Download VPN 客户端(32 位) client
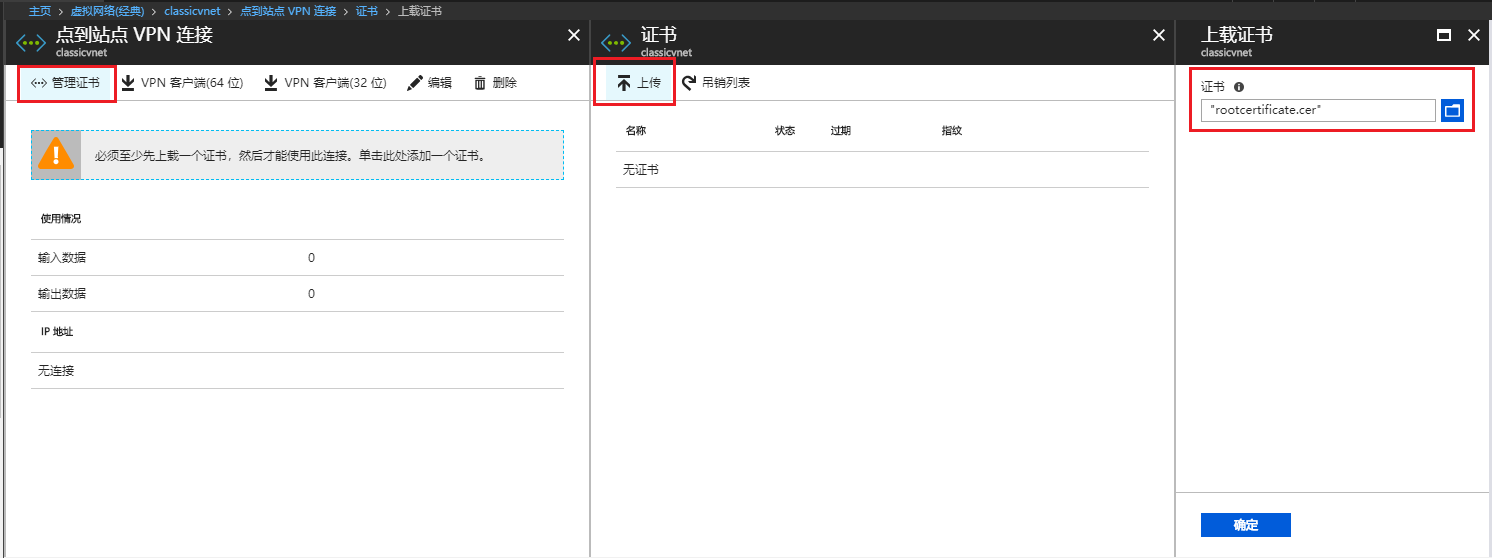Image resolution: width=1492 pixels, height=558 pixels. click(x=325, y=83)
